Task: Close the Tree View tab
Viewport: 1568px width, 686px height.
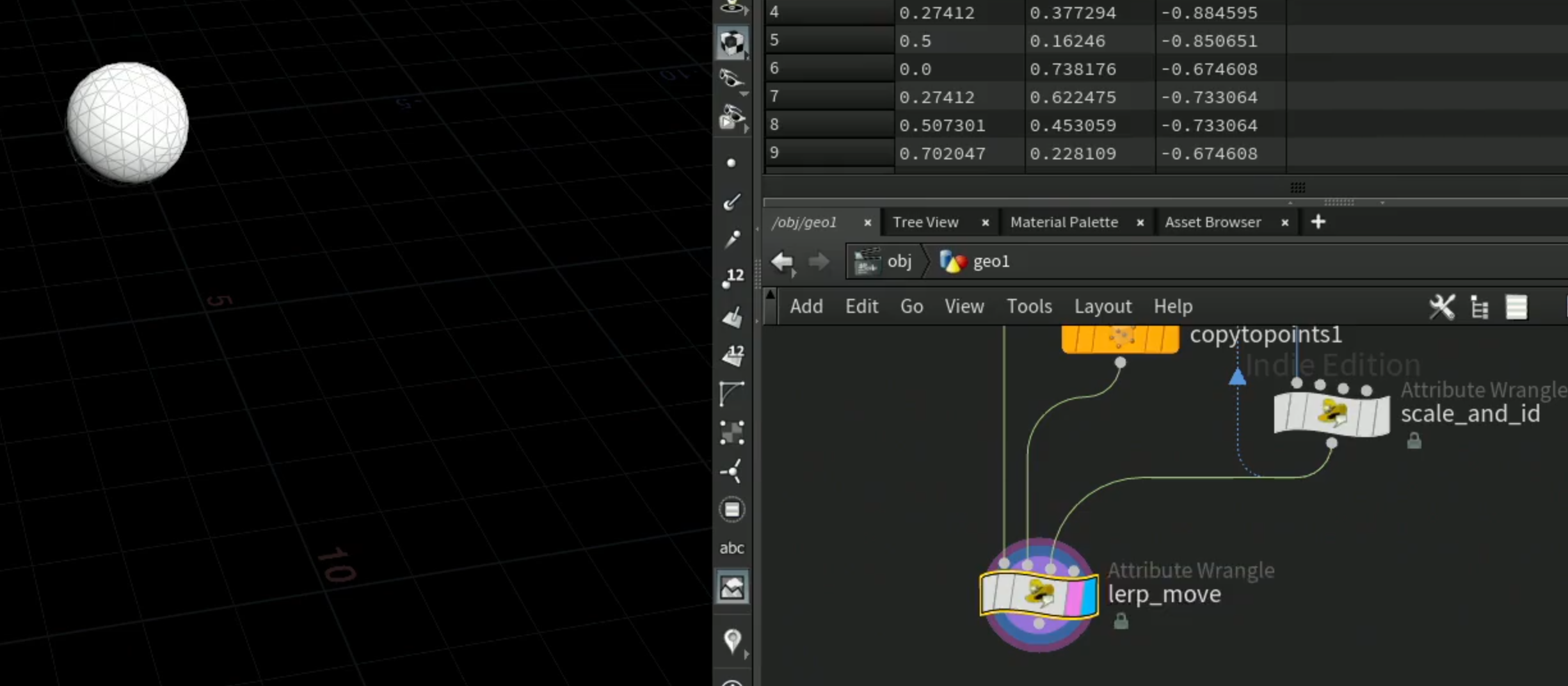Action: (x=985, y=223)
